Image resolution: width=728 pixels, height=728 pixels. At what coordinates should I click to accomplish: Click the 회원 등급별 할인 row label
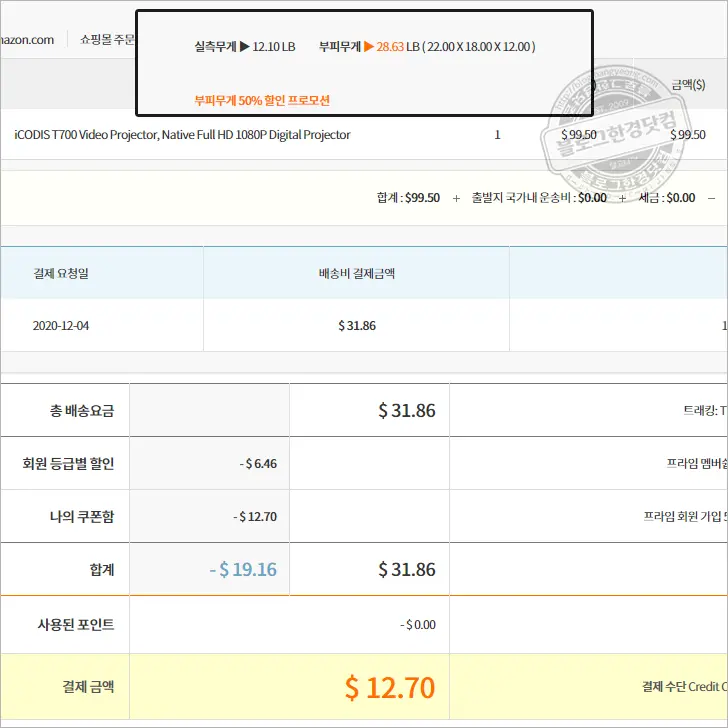[x=68, y=463]
